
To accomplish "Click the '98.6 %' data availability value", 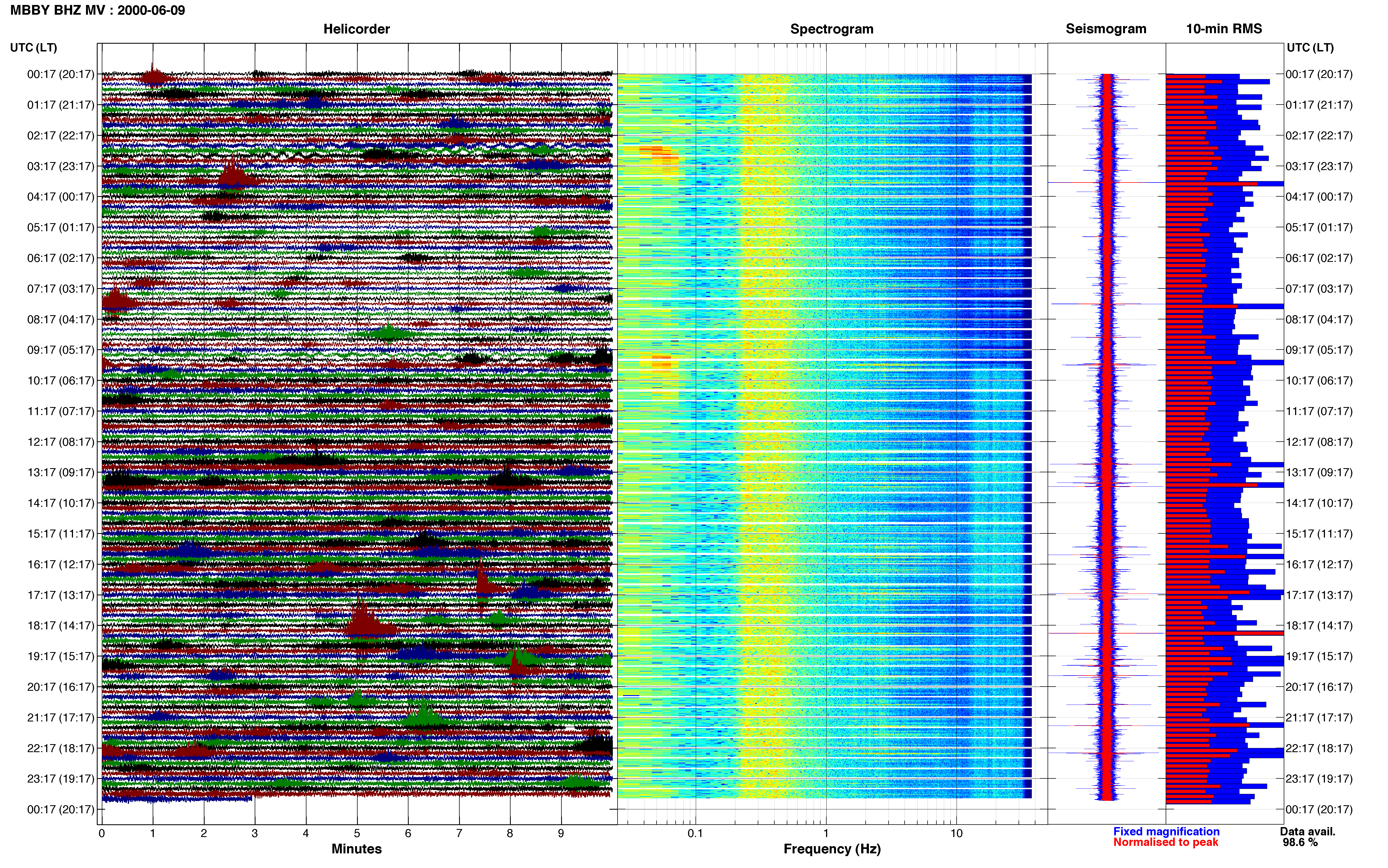I will coord(1300,843).
